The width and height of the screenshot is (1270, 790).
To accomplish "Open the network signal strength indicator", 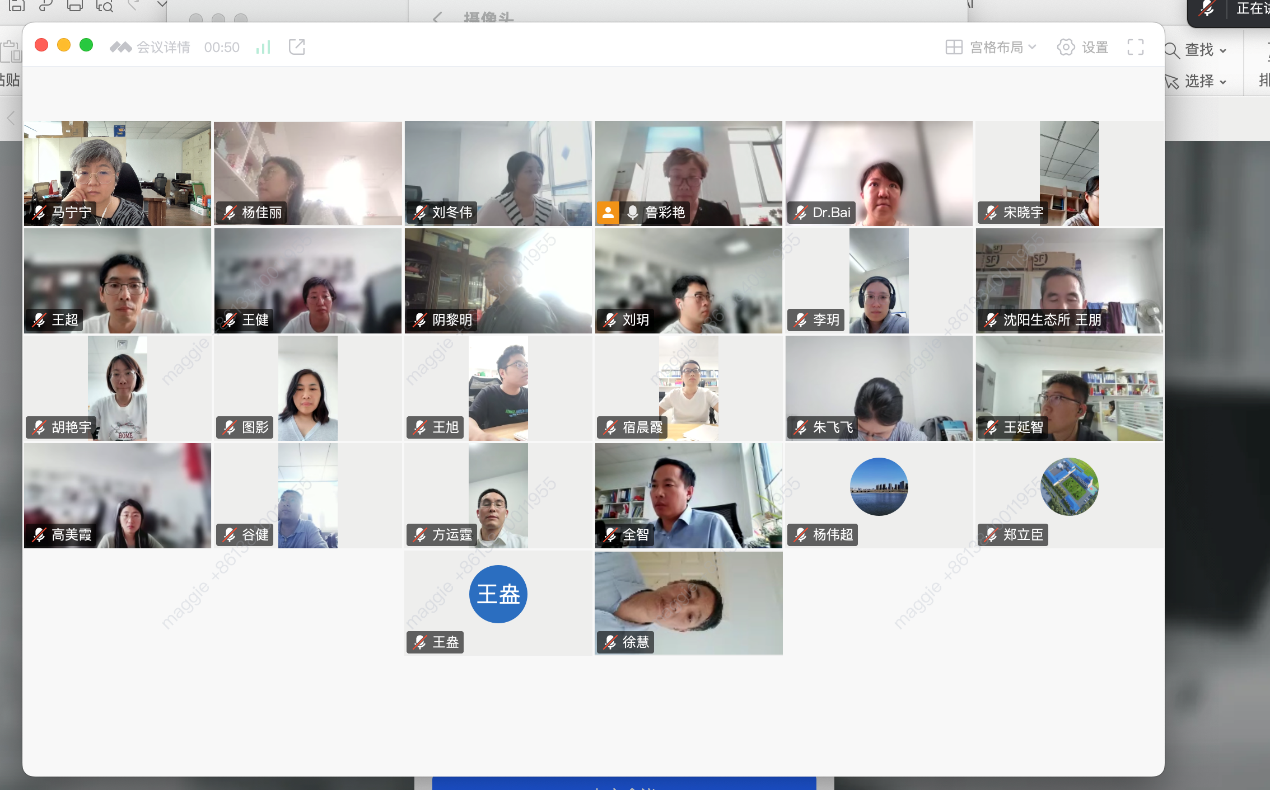I will coord(263,47).
